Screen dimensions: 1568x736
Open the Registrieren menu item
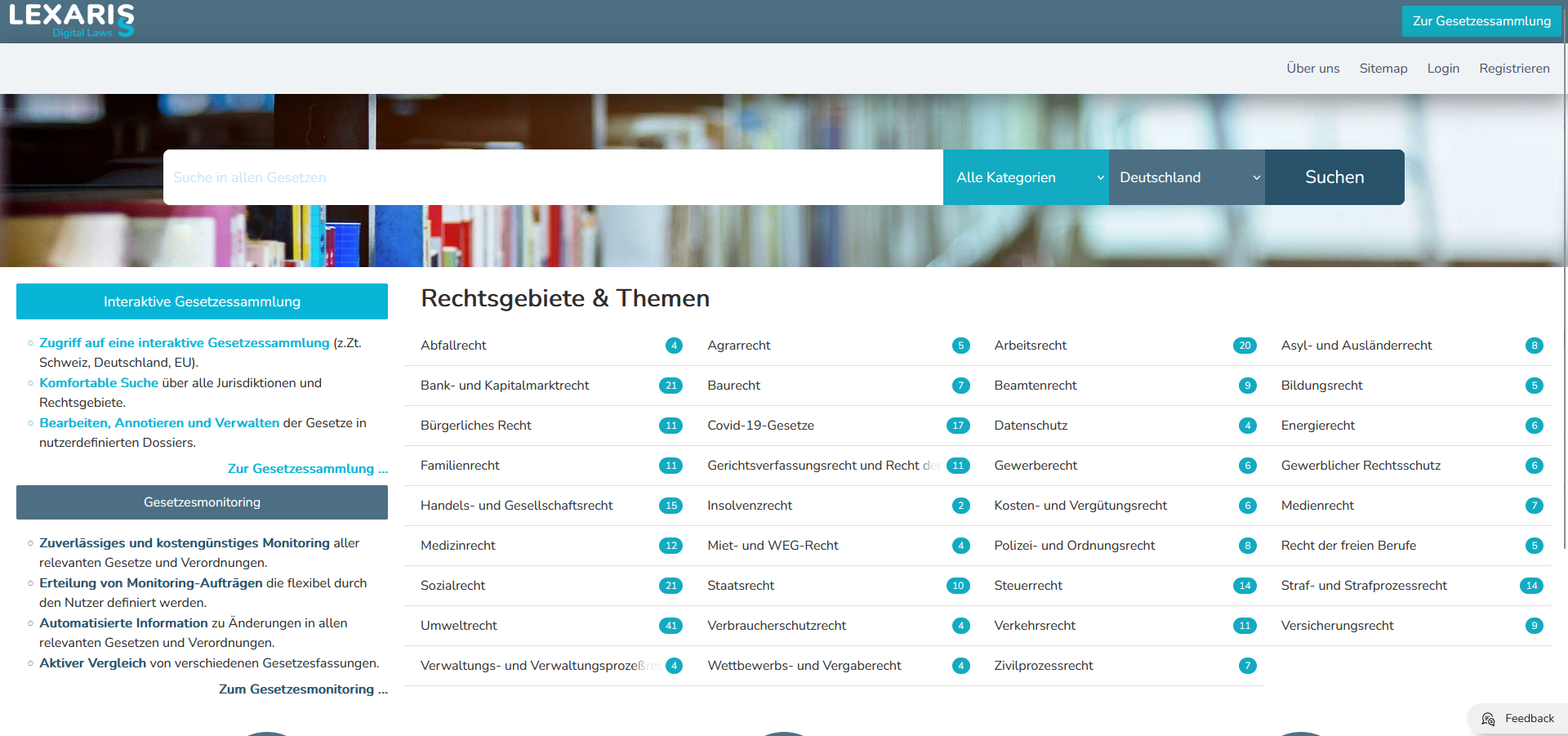point(1514,69)
